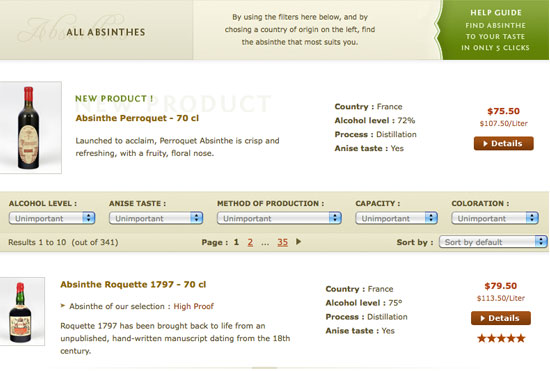The width and height of the screenshot is (550, 371).
Task: Click the $79.50 price text
Action: (501, 286)
